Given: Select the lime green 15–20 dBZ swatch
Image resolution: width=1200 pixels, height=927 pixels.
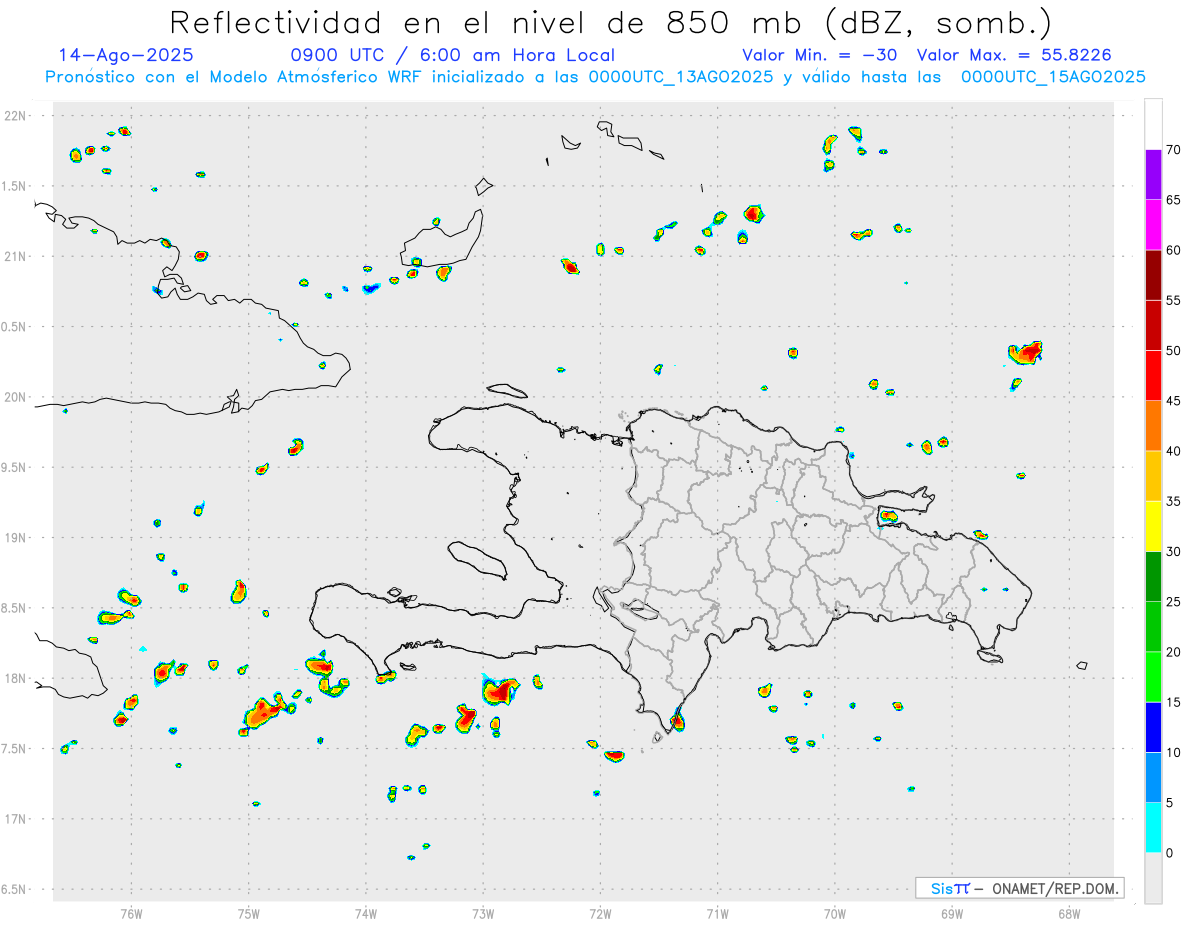Looking at the screenshot, I should [x=1153, y=677].
